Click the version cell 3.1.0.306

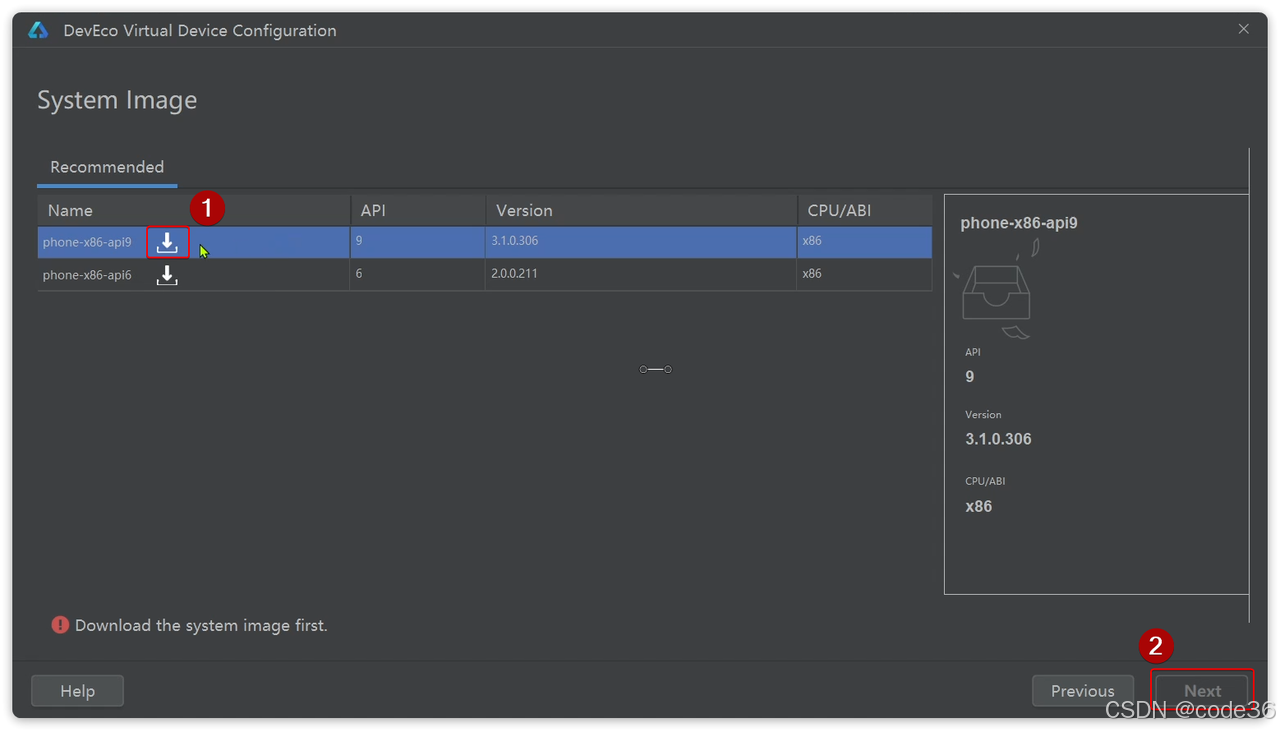tap(514, 241)
